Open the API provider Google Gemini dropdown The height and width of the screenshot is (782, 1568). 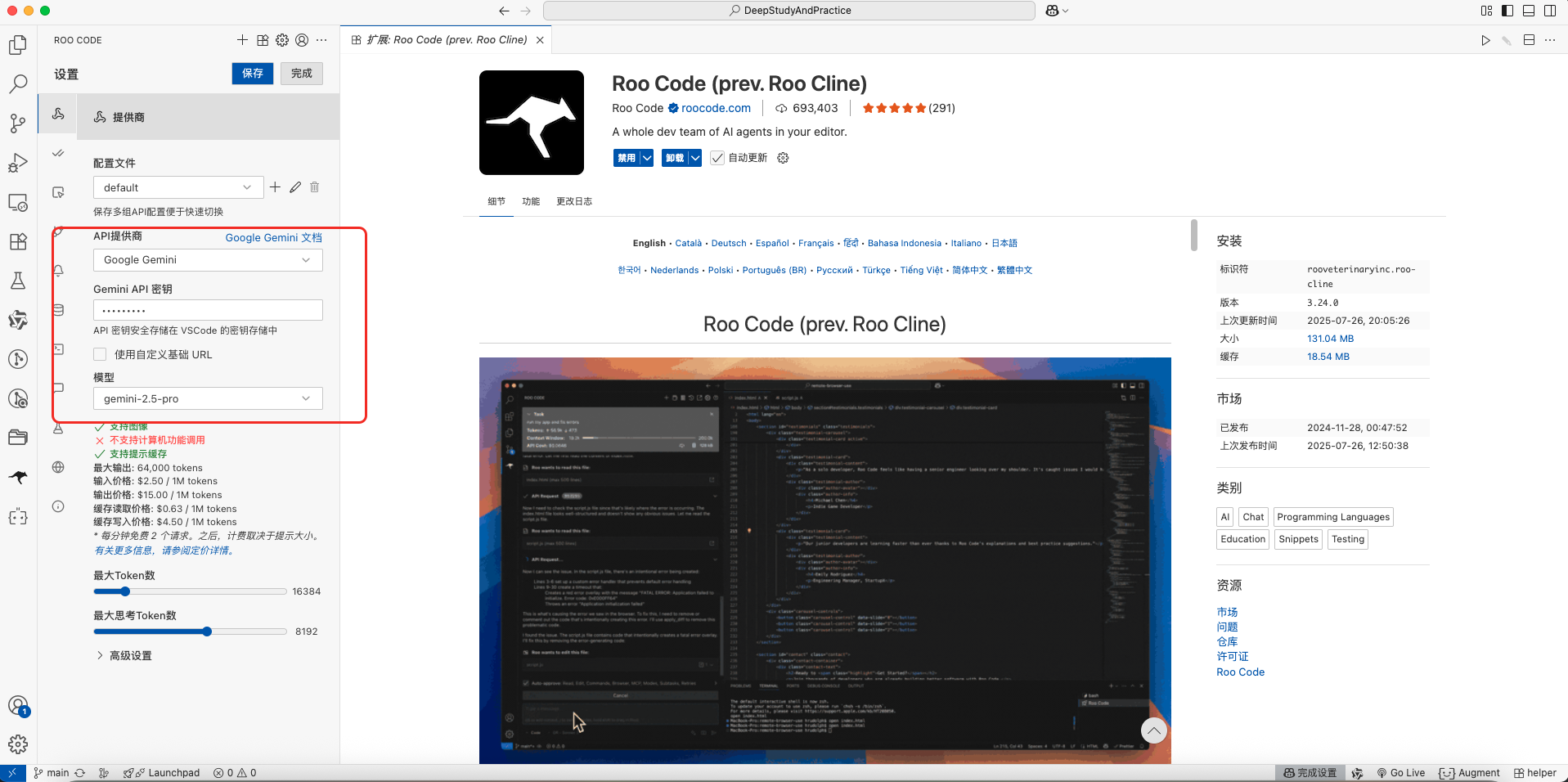tap(208, 260)
